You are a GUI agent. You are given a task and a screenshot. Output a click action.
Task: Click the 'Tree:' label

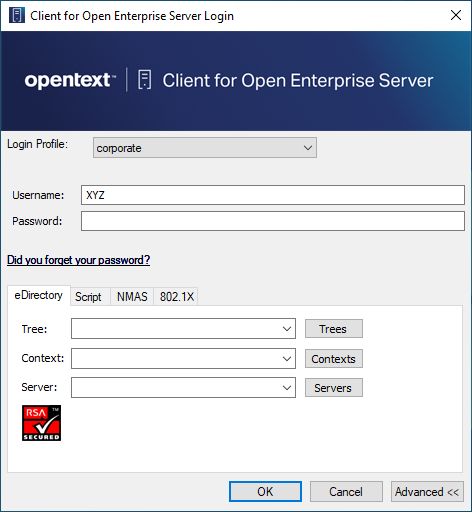point(34,329)
